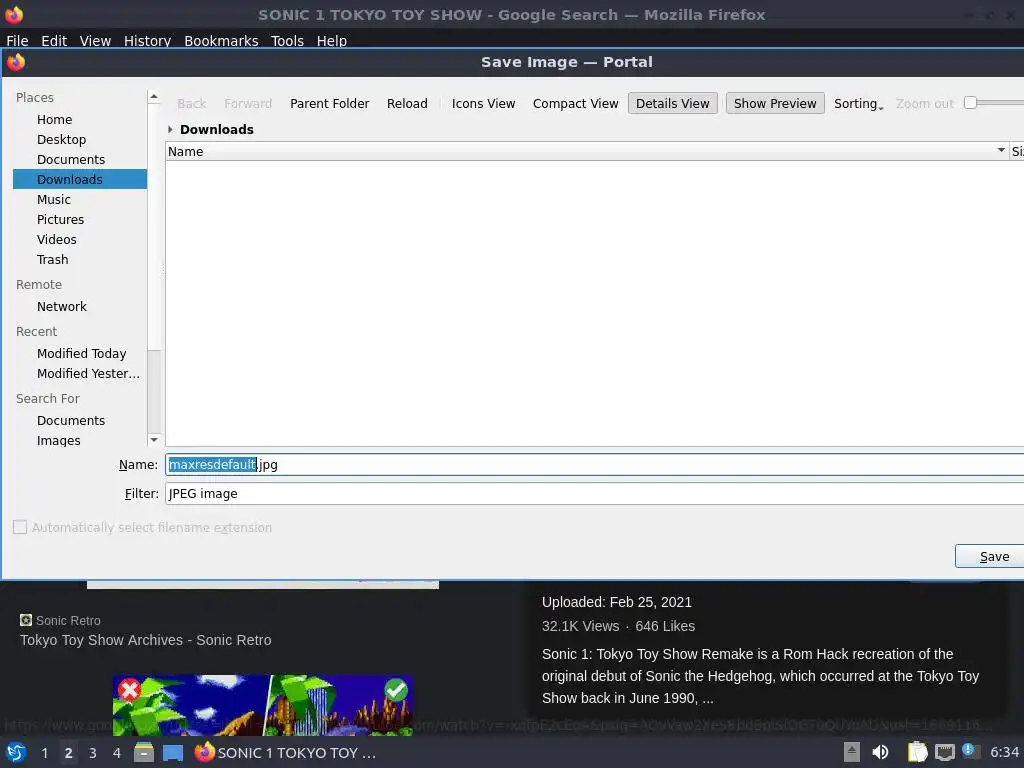Screen dimensions: 1024x768
Task: Switch to Compact View
Action: coord(575,103)
